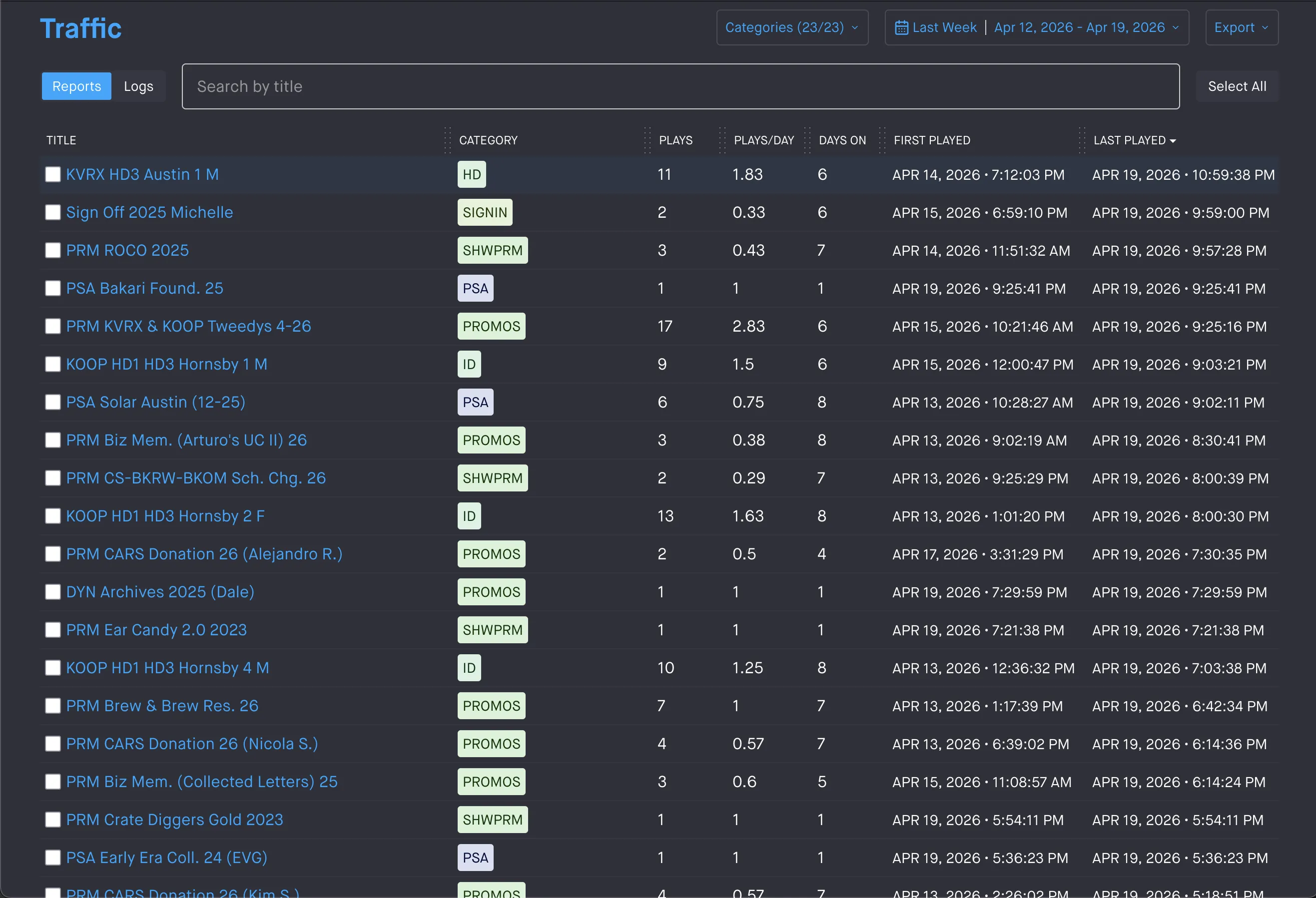Switch to the Logs tab
Image resolution: width=1316 pixels, height=898 pixels.
coord(139,86)
